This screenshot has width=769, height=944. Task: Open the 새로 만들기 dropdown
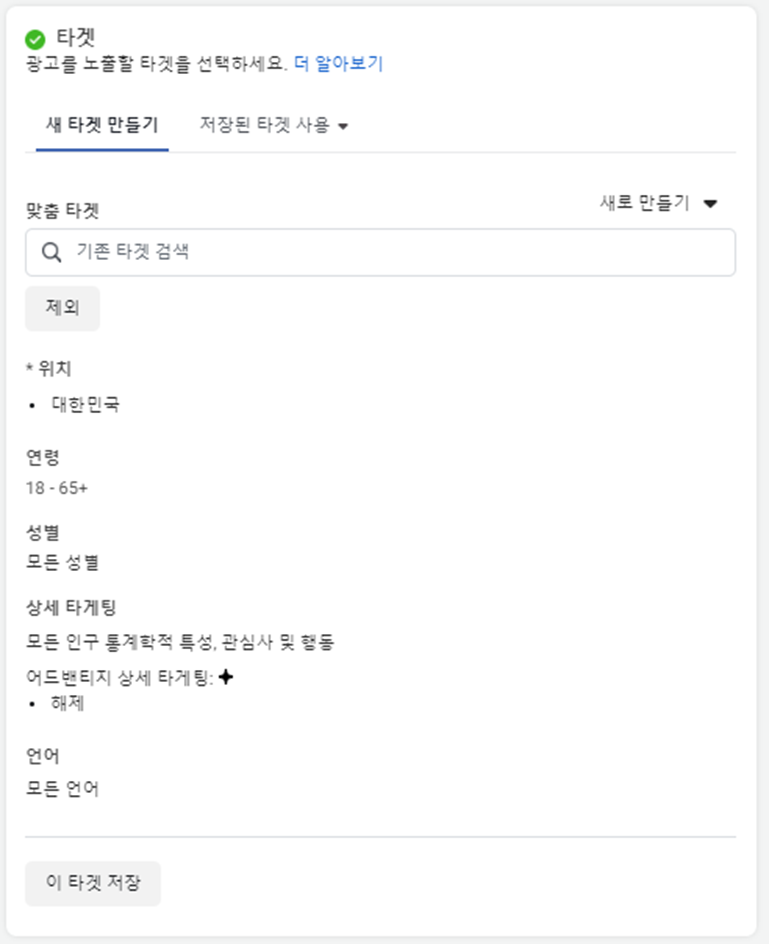(x=658, y=203)
